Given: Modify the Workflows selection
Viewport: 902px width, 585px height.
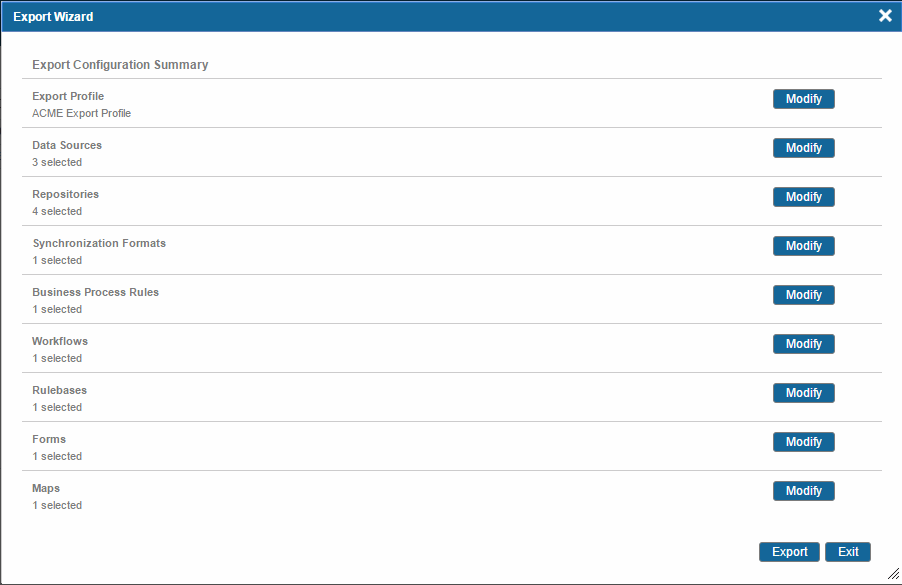Looking at the screenshot, I should [x=804, y=343].
